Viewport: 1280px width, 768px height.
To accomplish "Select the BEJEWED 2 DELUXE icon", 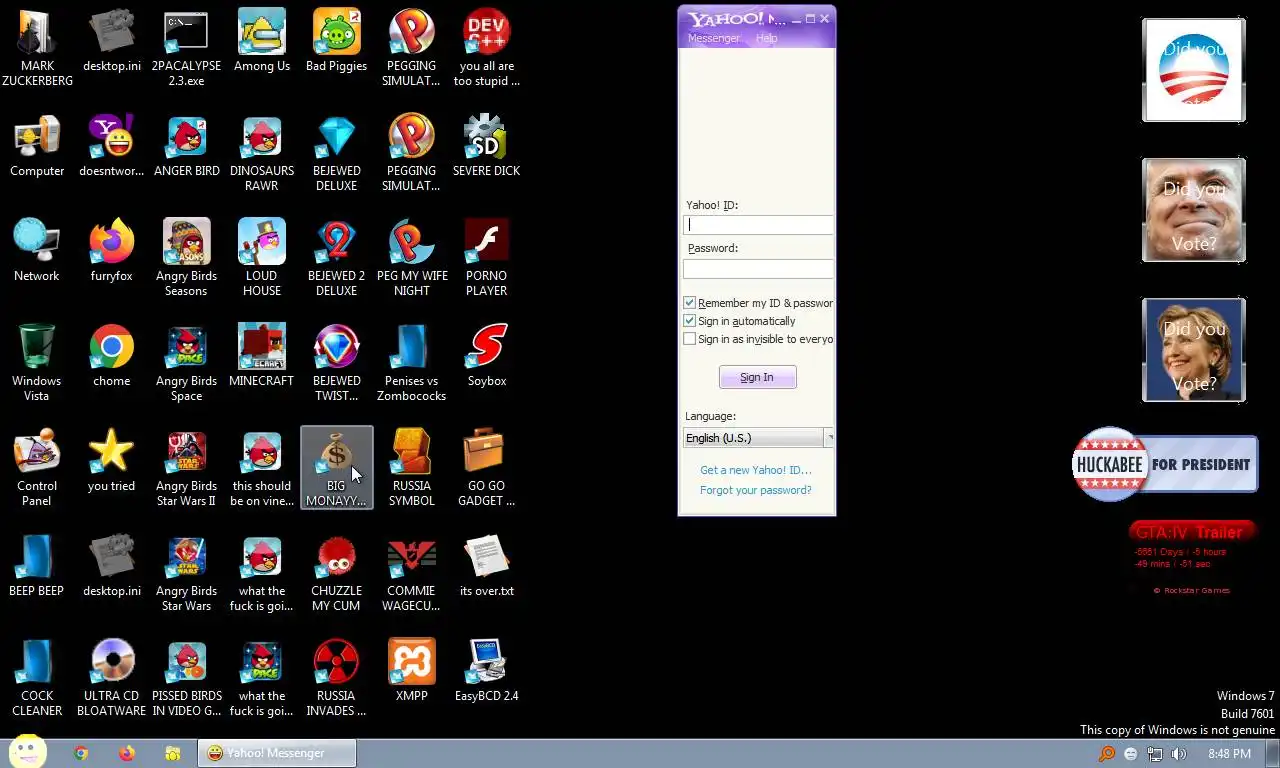I will click(336, 258).
